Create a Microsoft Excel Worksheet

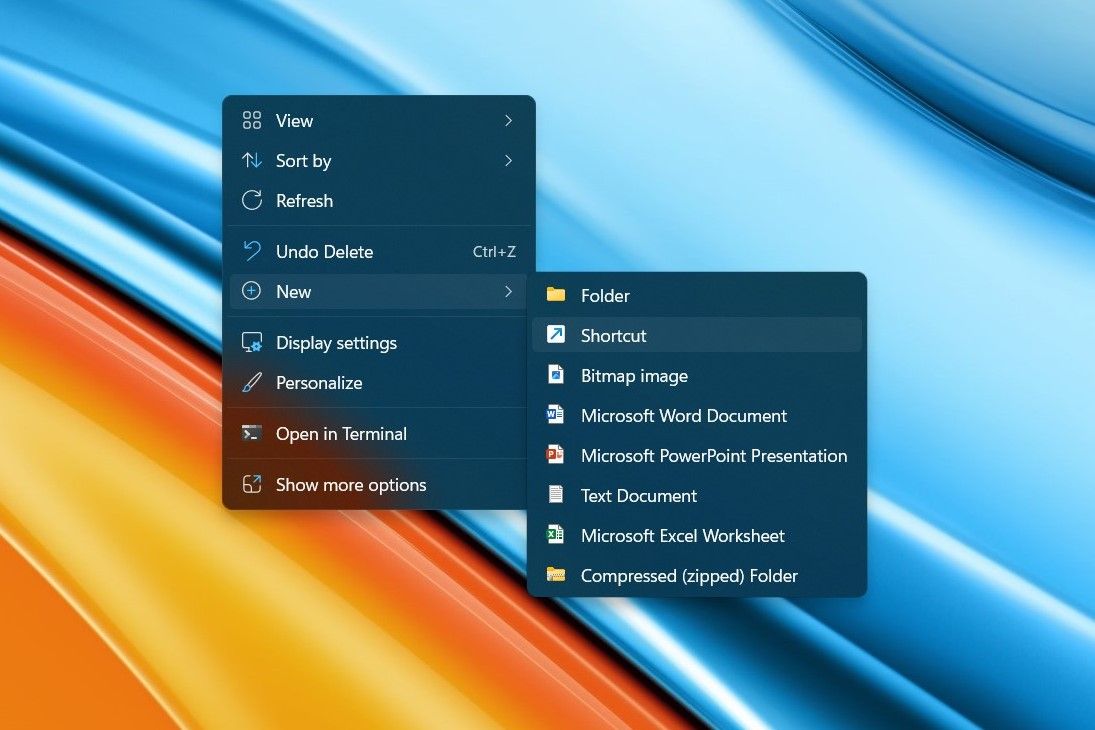pyautogui.click(x=697, y=535)
